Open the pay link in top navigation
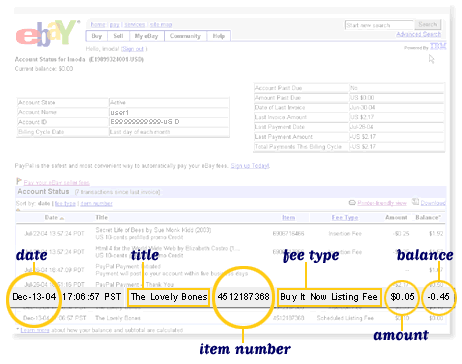 [x=114, y=25]
